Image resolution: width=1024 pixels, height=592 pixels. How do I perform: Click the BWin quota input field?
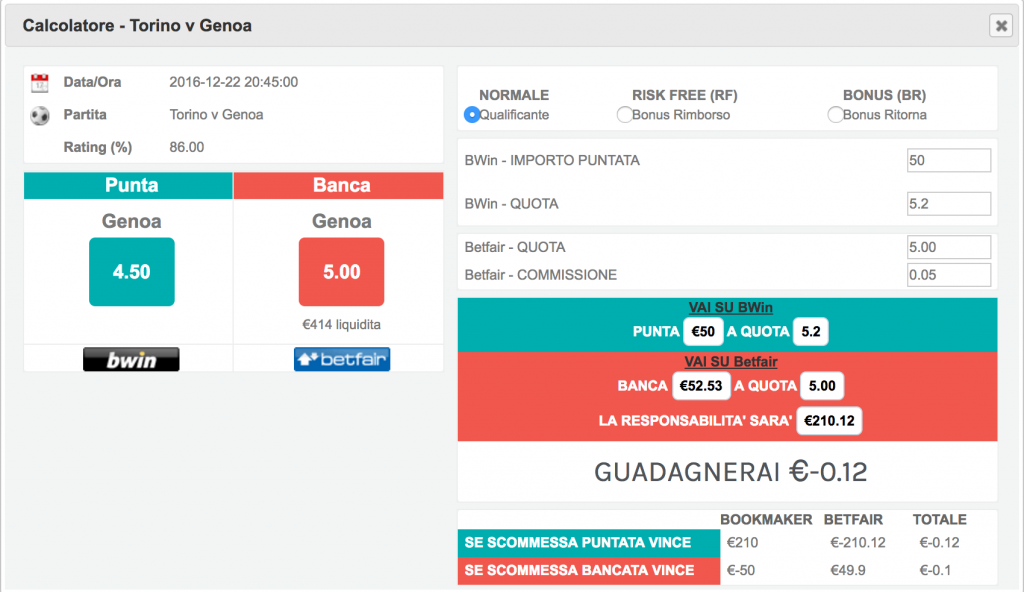click(x=948, y=204)
